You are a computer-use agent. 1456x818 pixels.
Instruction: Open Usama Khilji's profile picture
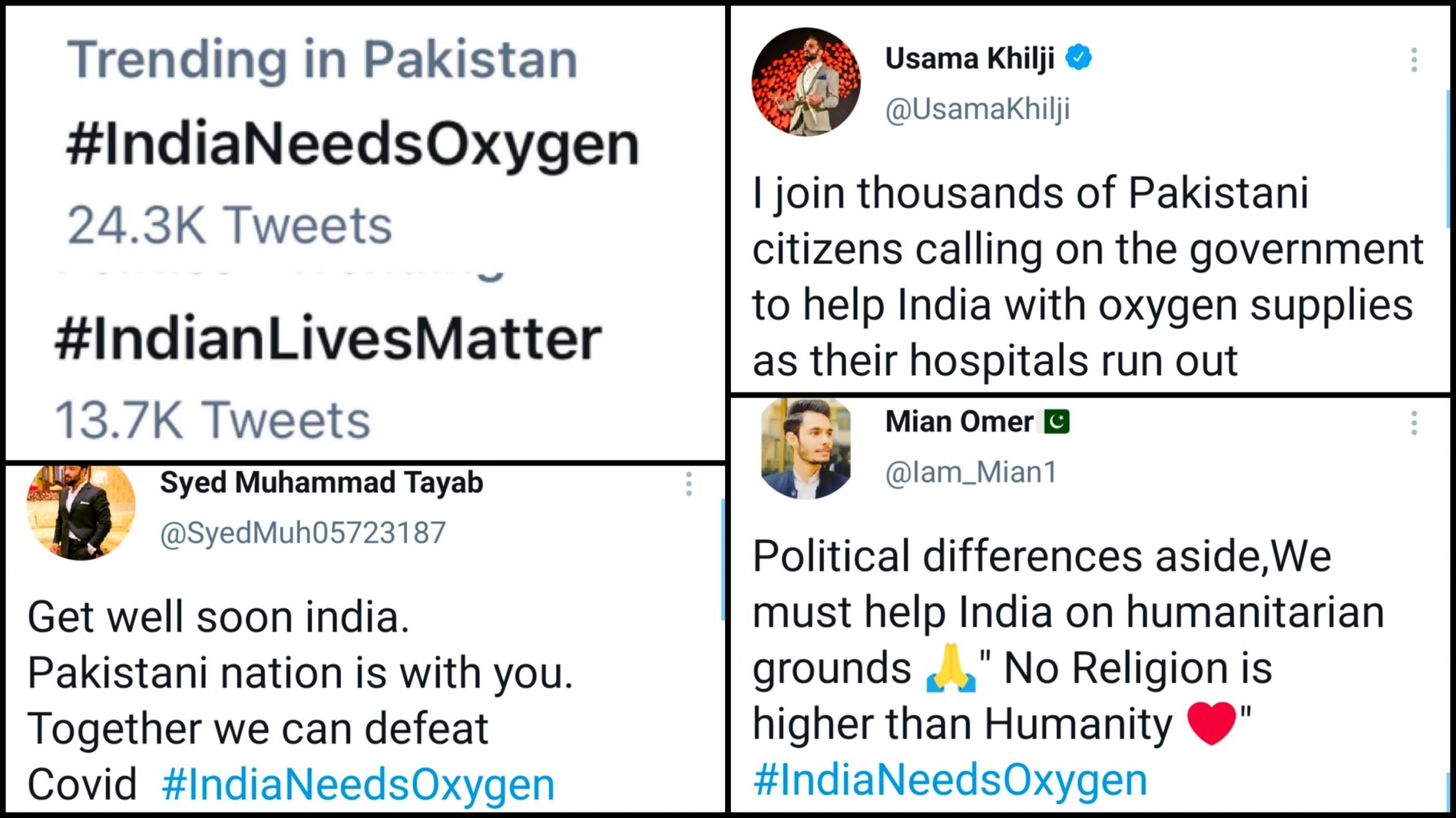(805, 82)
